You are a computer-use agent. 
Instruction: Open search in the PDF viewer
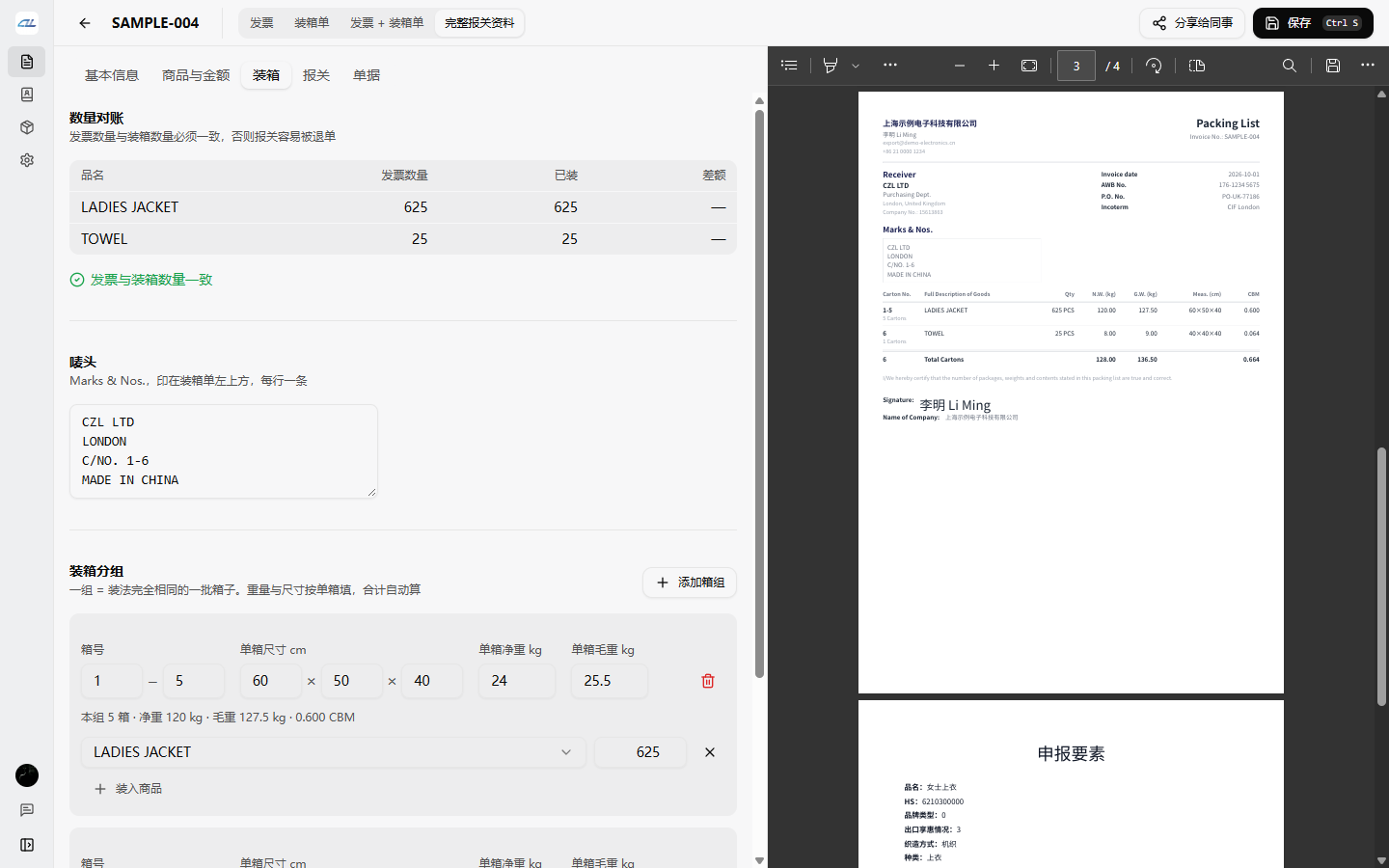coord(1290,66)
